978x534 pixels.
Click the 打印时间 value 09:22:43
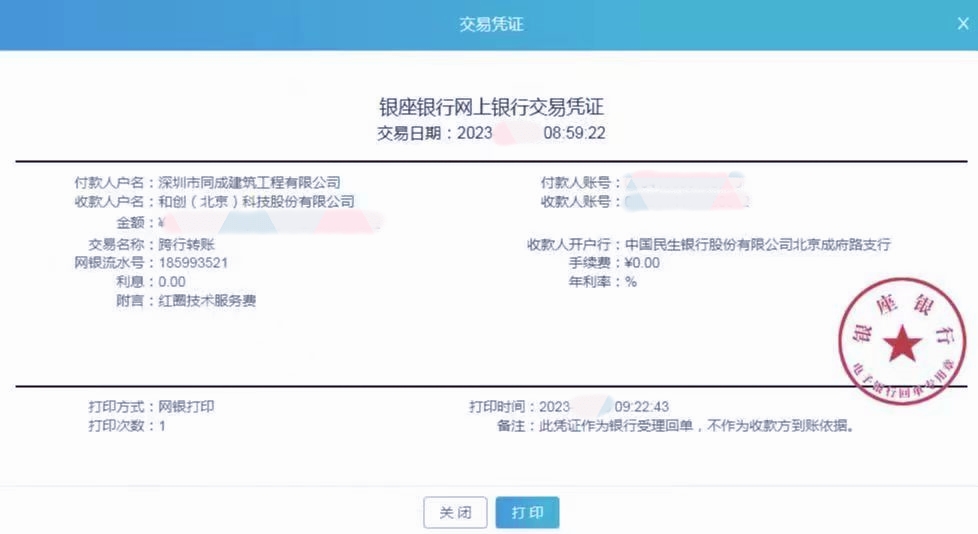[x=641, y=407]
